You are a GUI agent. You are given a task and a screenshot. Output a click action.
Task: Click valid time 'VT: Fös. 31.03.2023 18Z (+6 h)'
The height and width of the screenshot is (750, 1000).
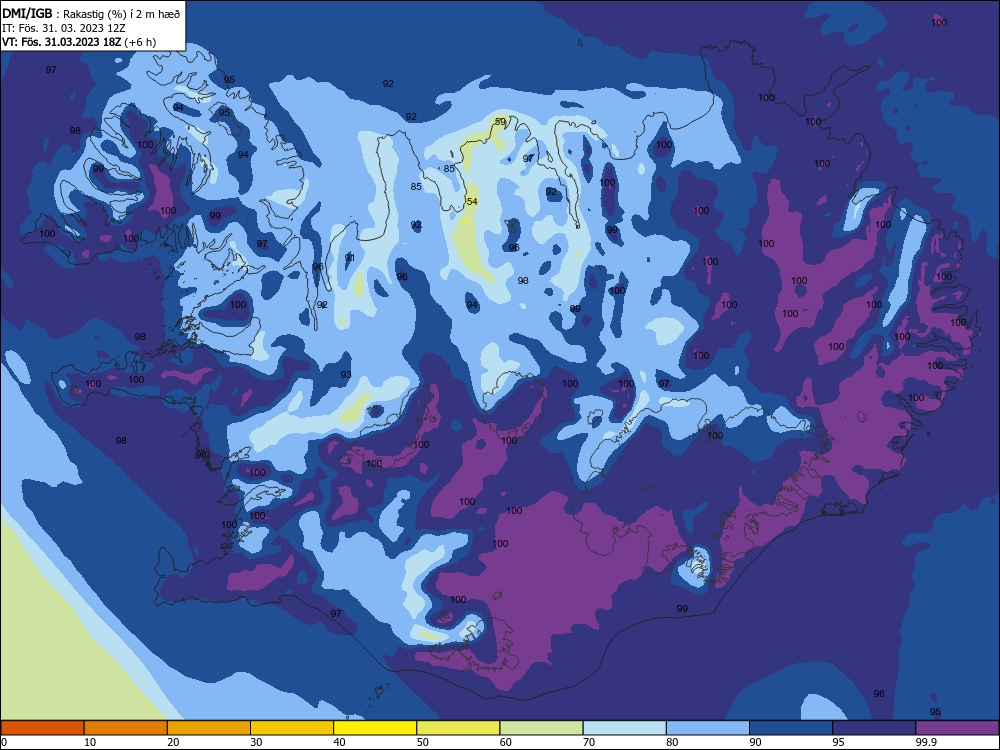(79, 42)
